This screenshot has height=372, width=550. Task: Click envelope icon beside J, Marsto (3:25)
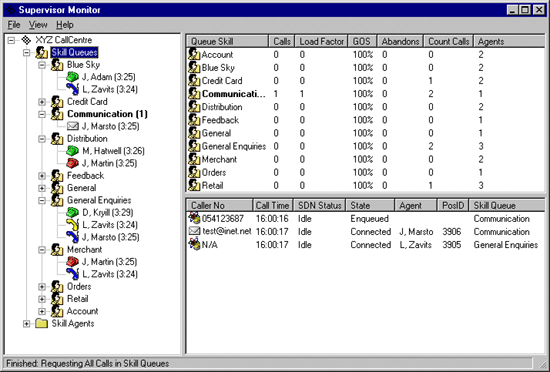pyautogui.click(x=73, y=126)
